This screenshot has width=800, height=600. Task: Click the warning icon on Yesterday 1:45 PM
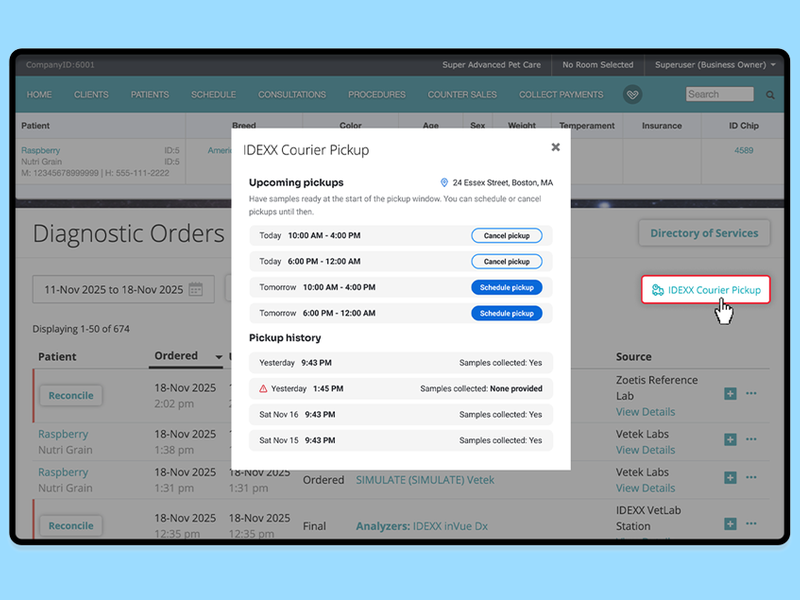(x=263, y=389)
